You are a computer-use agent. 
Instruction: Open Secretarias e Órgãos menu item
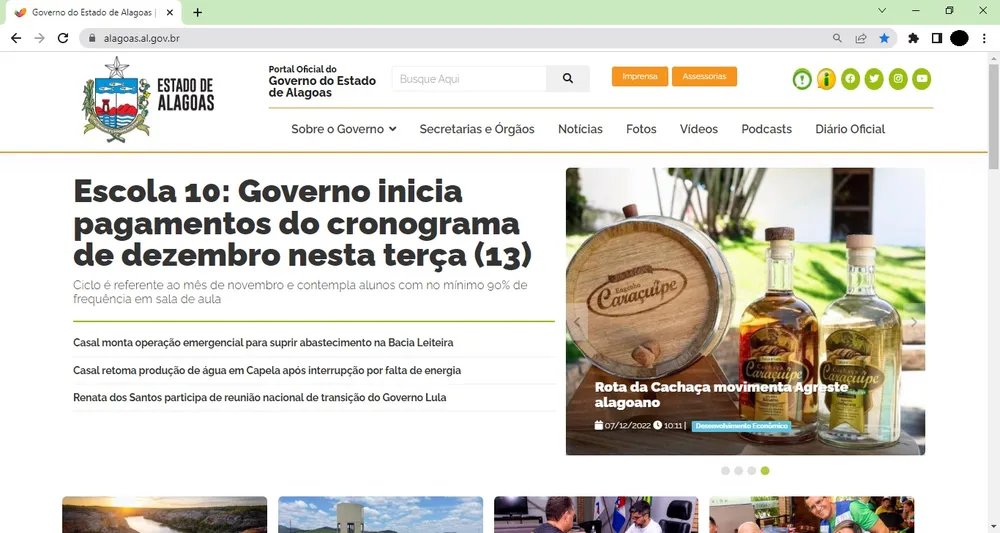[477, 129]
